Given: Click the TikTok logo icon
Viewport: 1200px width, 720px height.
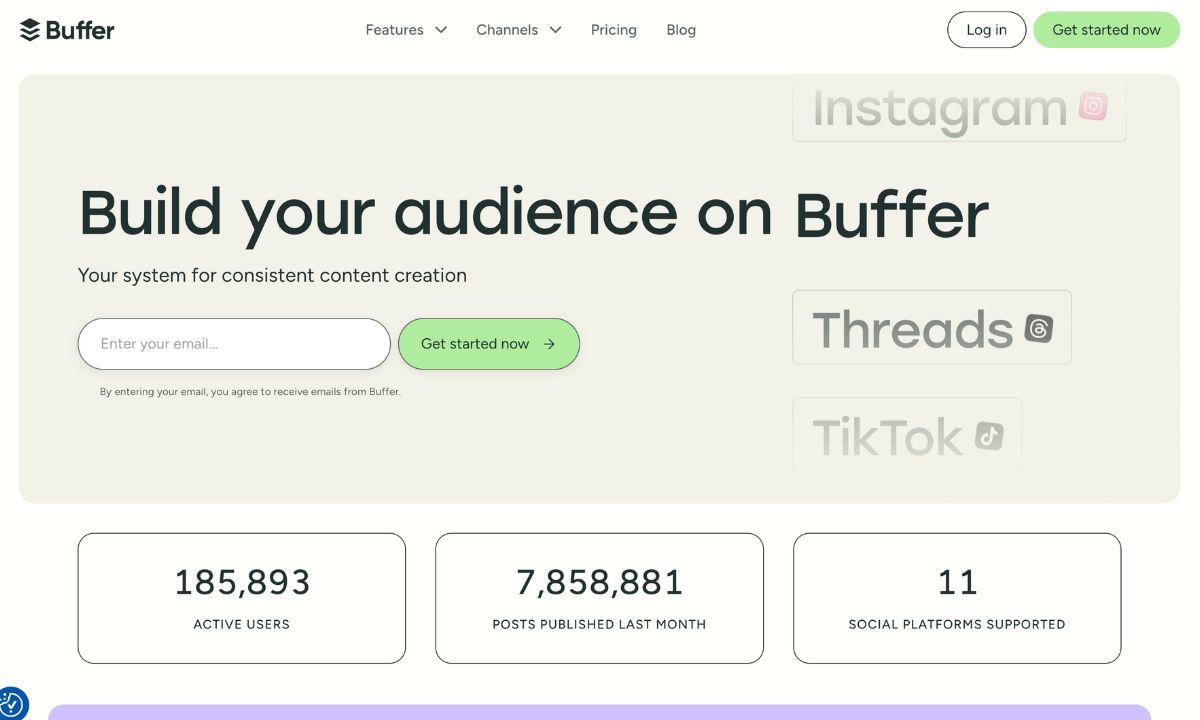Looking at the screenshot, I should point(989,436).
